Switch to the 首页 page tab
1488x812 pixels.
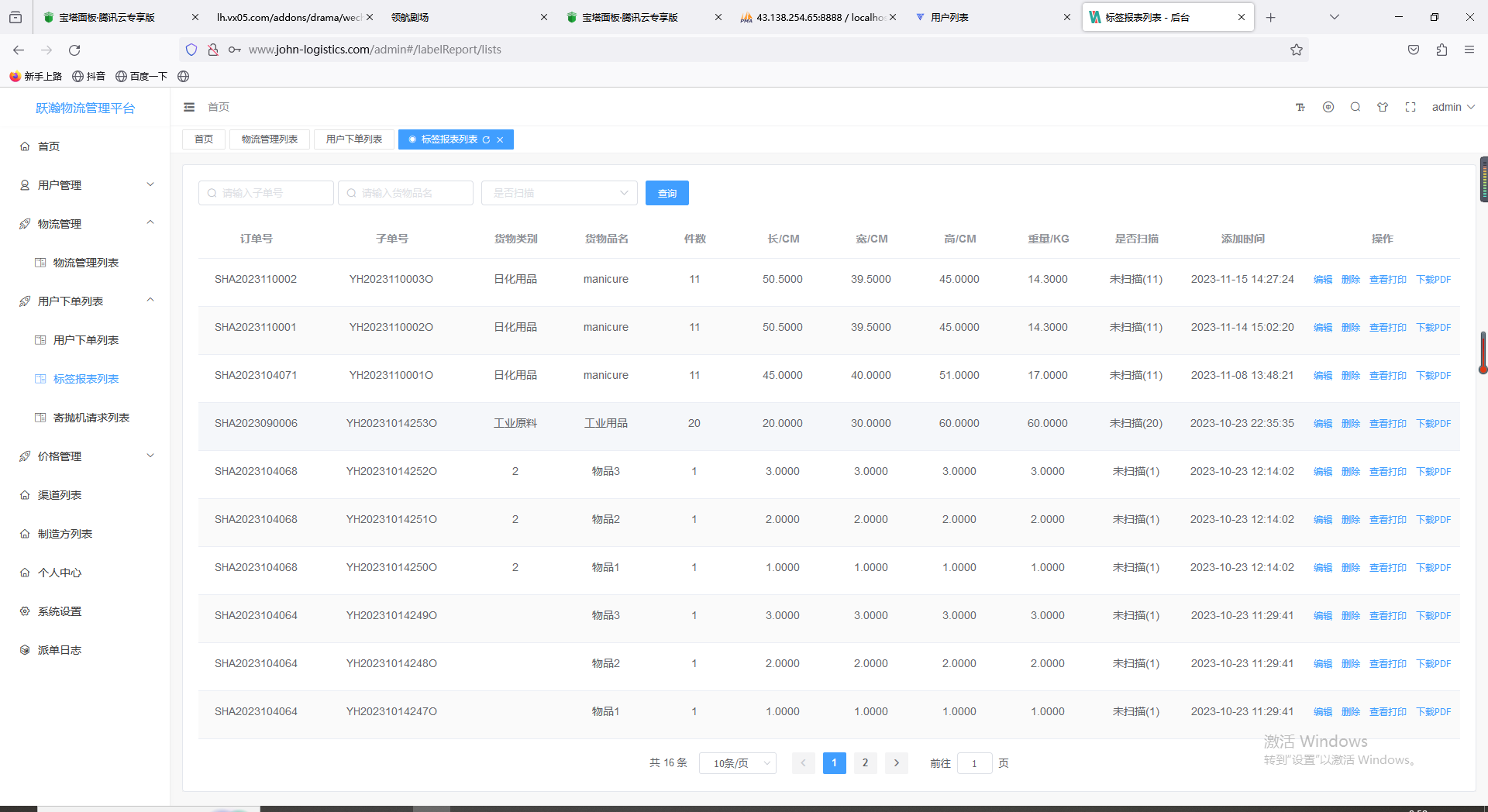pos(204,139)
